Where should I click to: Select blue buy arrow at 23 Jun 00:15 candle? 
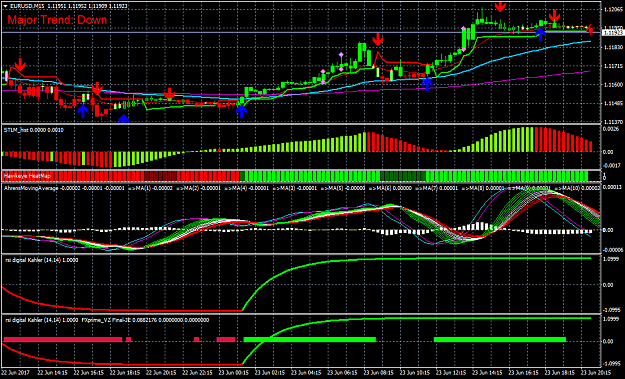click(x=241, y=111)
